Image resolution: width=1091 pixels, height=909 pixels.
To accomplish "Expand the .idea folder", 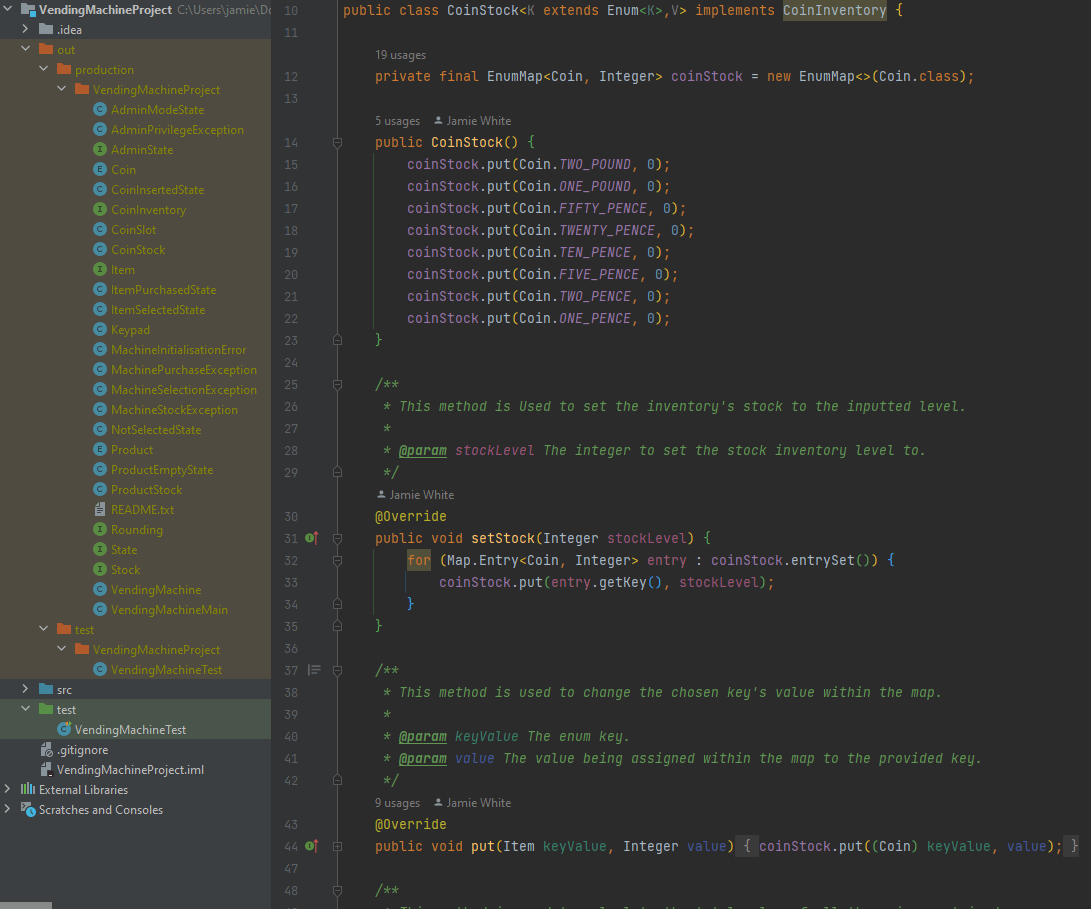I will tap(25, 29).
